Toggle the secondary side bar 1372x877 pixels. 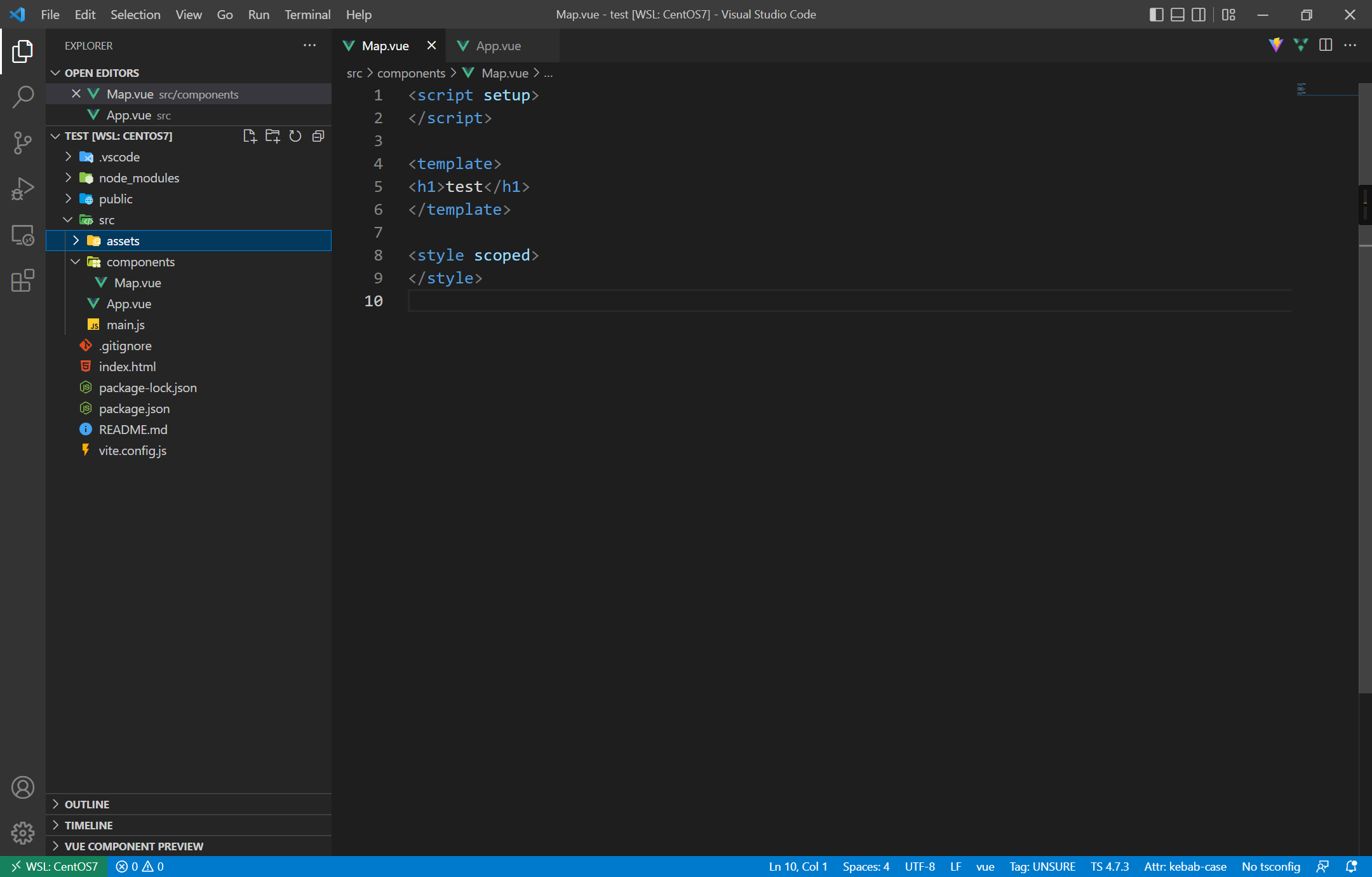click(1199, 15)
